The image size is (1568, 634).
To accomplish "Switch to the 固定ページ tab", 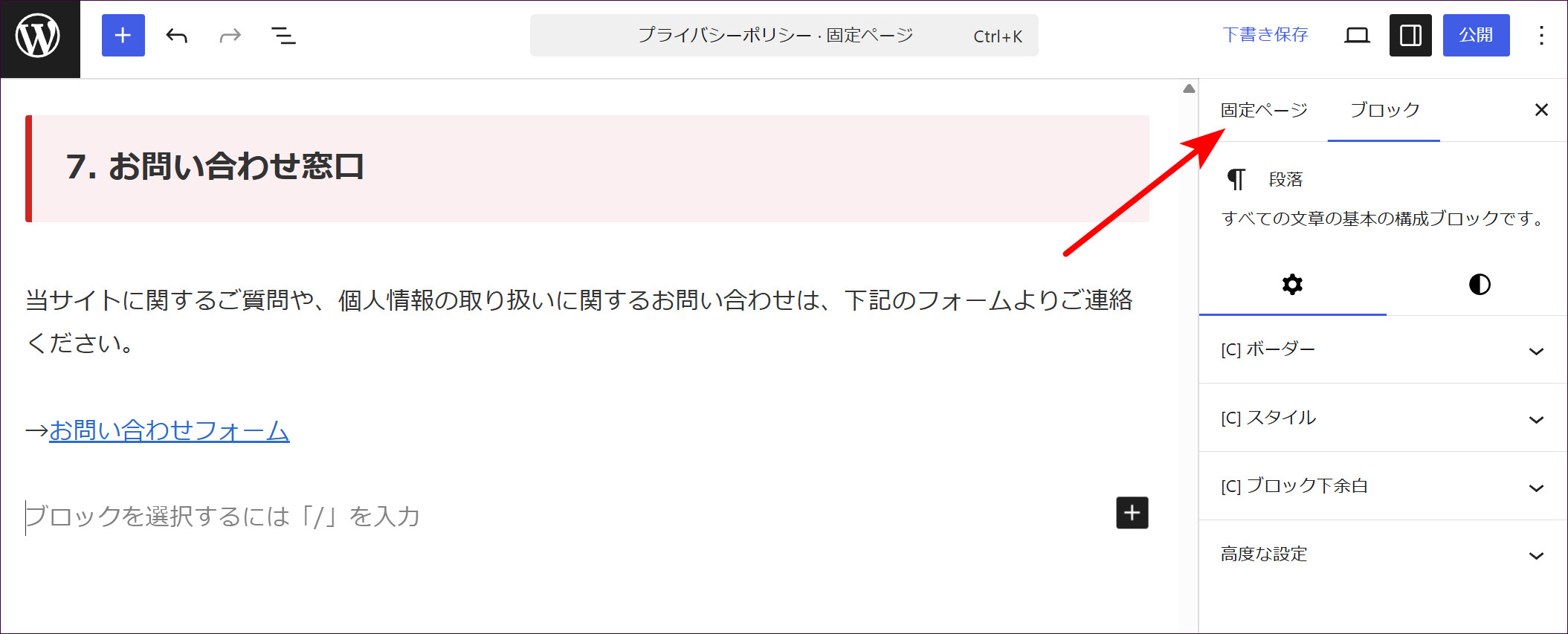I will 1264,110.
